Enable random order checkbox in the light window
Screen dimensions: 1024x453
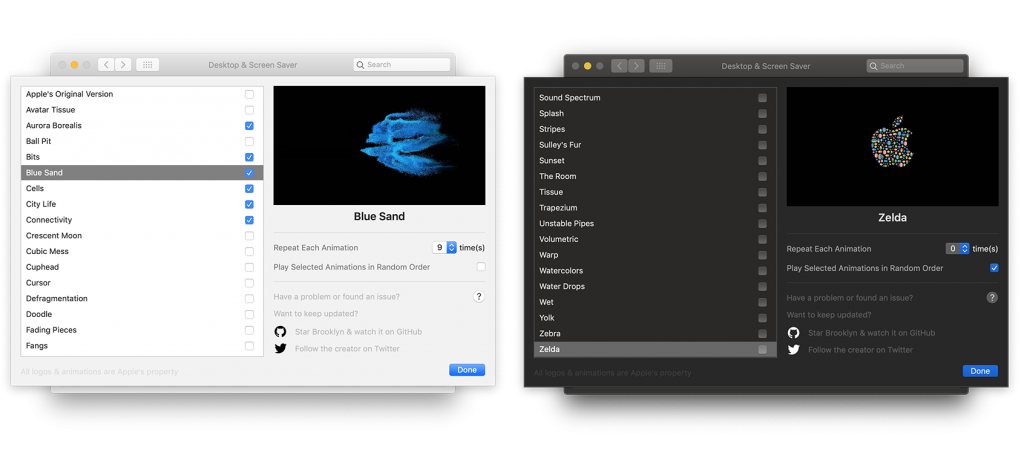tap(481, 267)
